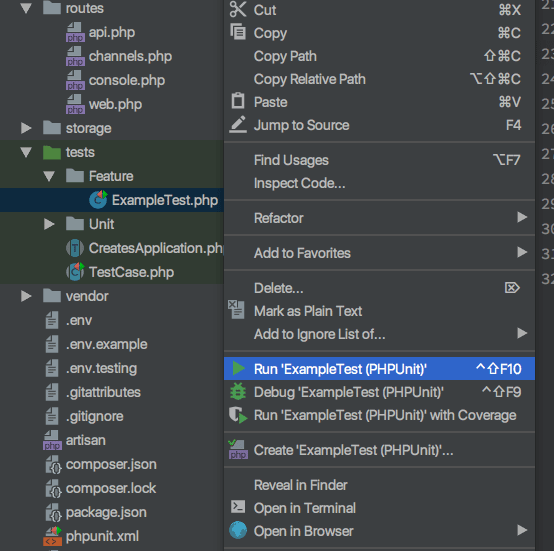Open the Add to Ignore List submenu arrow

pyautogui.click(x=522, y=333)
